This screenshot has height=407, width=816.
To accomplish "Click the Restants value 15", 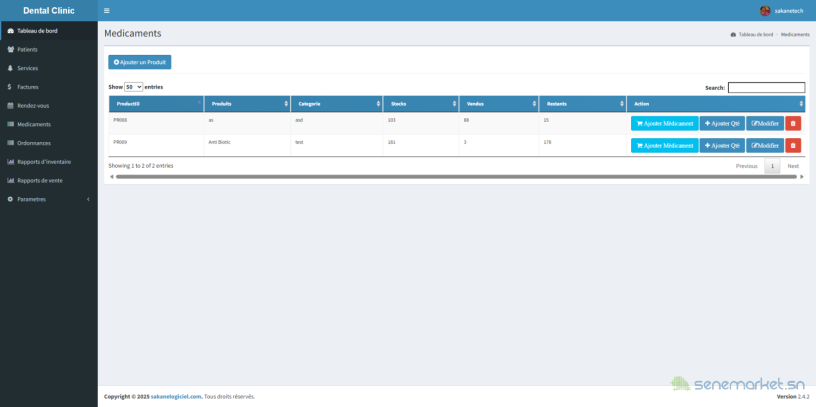I will click(x=546, y=120).
